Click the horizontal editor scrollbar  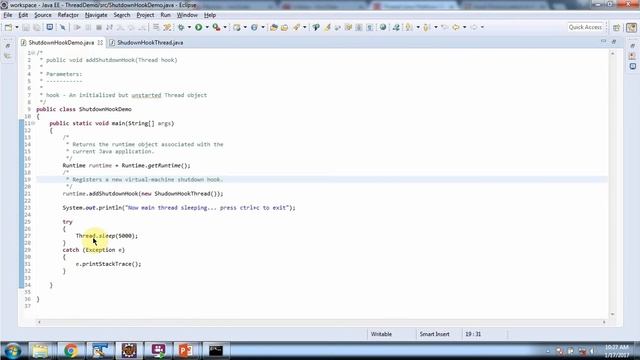coord(321,322)
